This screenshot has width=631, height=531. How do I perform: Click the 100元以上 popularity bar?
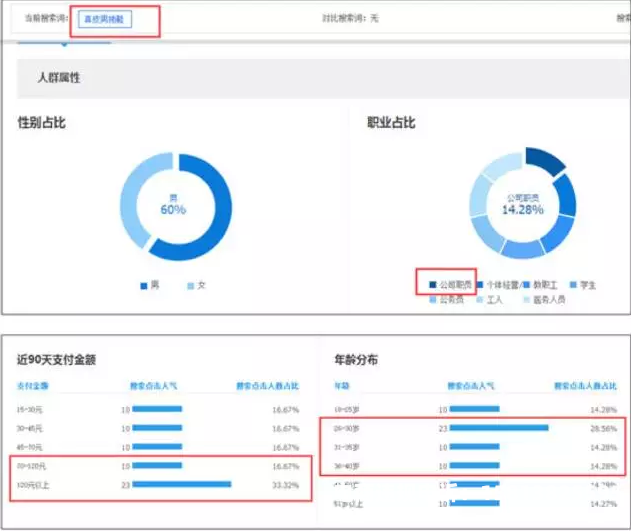click(x=185, y=484)
